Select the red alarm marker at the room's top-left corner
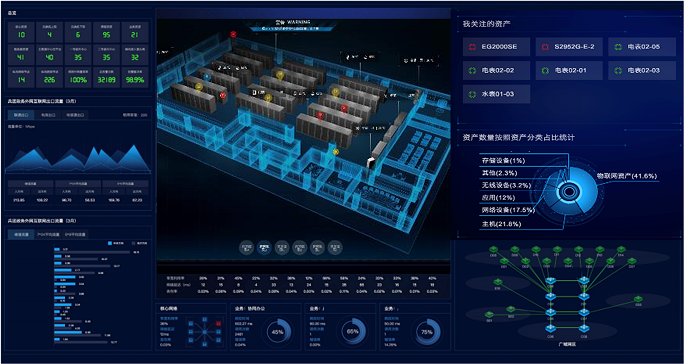Screen dimensions: 684x364 pyautogui.click(x=233, y=34)
